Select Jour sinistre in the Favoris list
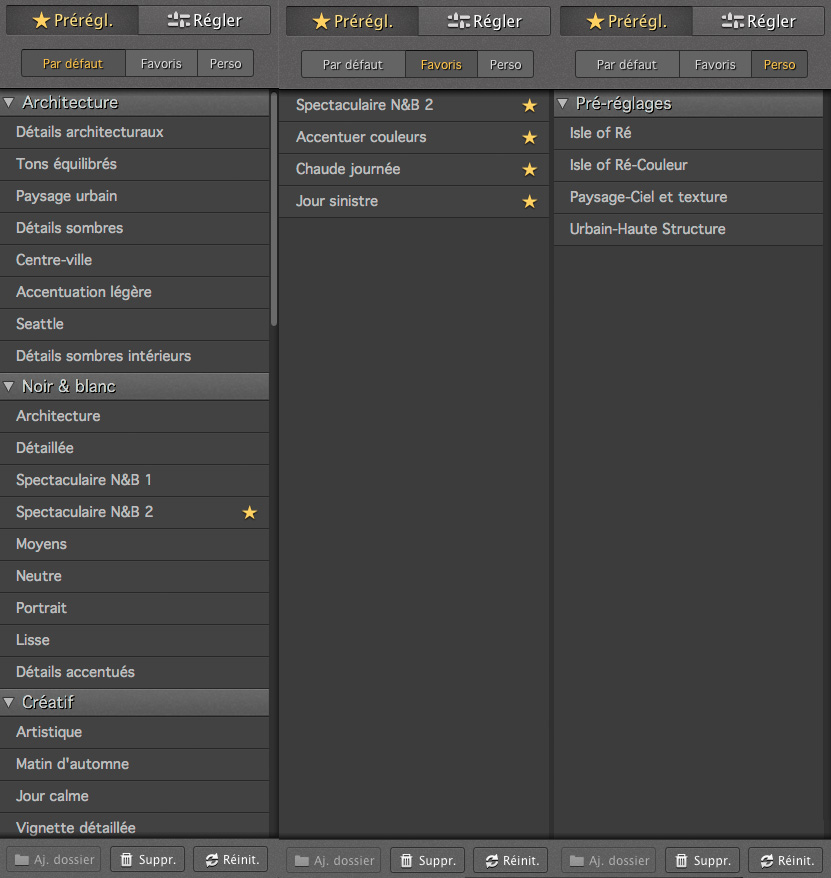Viewport: 831px width, 878px height. (x=414, y=201)
